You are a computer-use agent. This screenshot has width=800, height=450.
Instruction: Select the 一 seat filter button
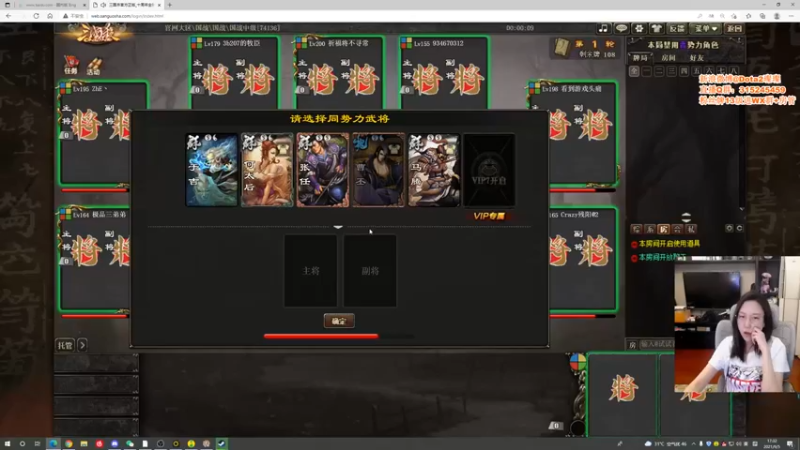click(646, 71)
